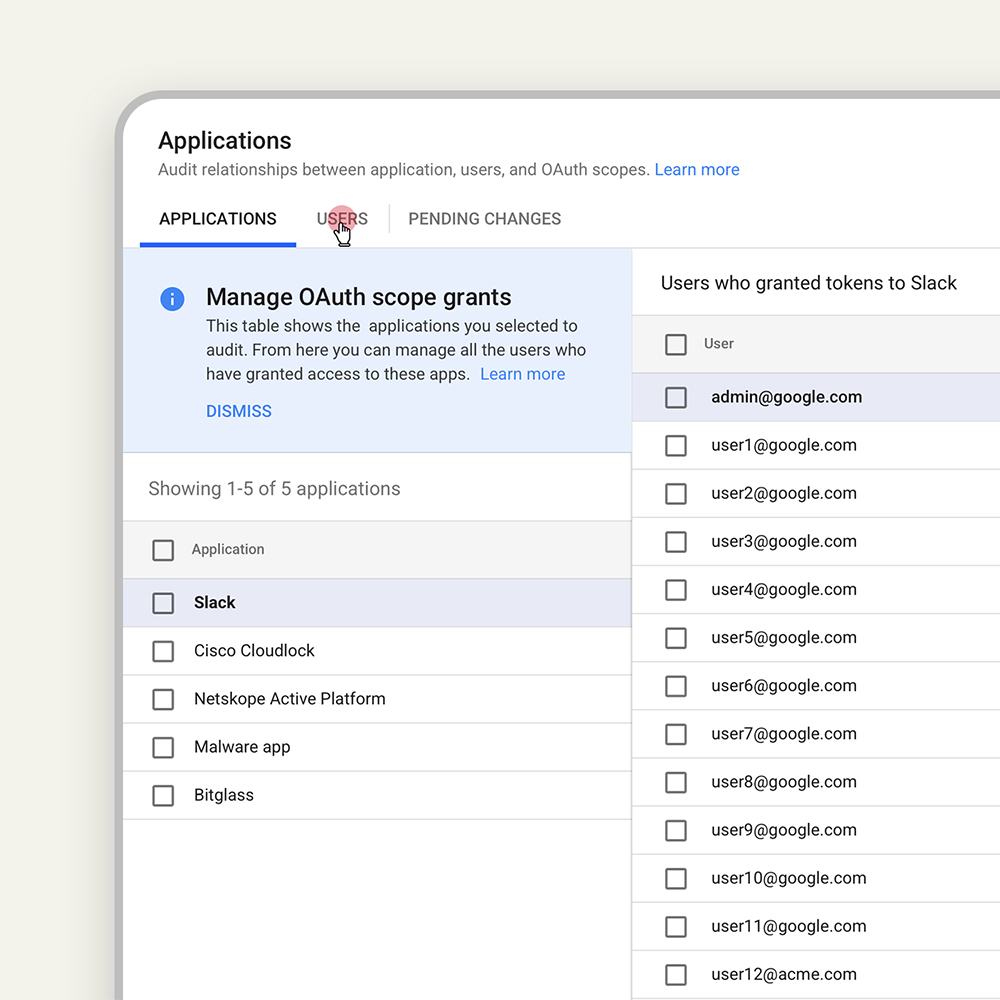1000x1000 pixels.
Task: Toggle the select-all User checkbox
Action: (676, 345)
